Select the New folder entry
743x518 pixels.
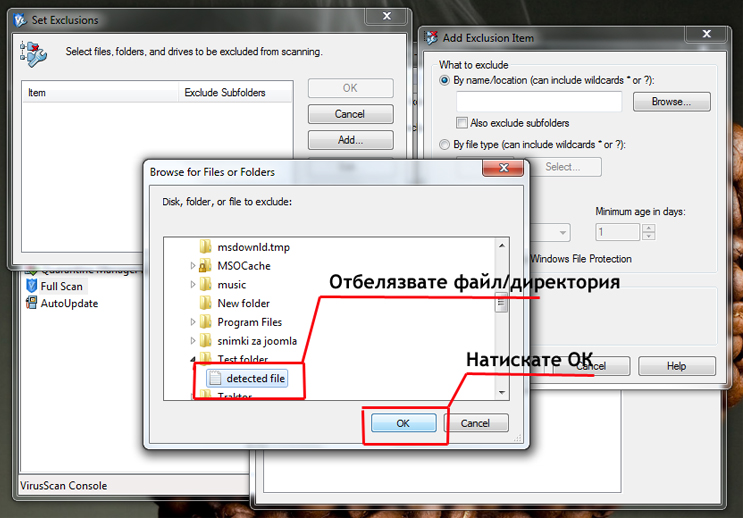[243, 303]
